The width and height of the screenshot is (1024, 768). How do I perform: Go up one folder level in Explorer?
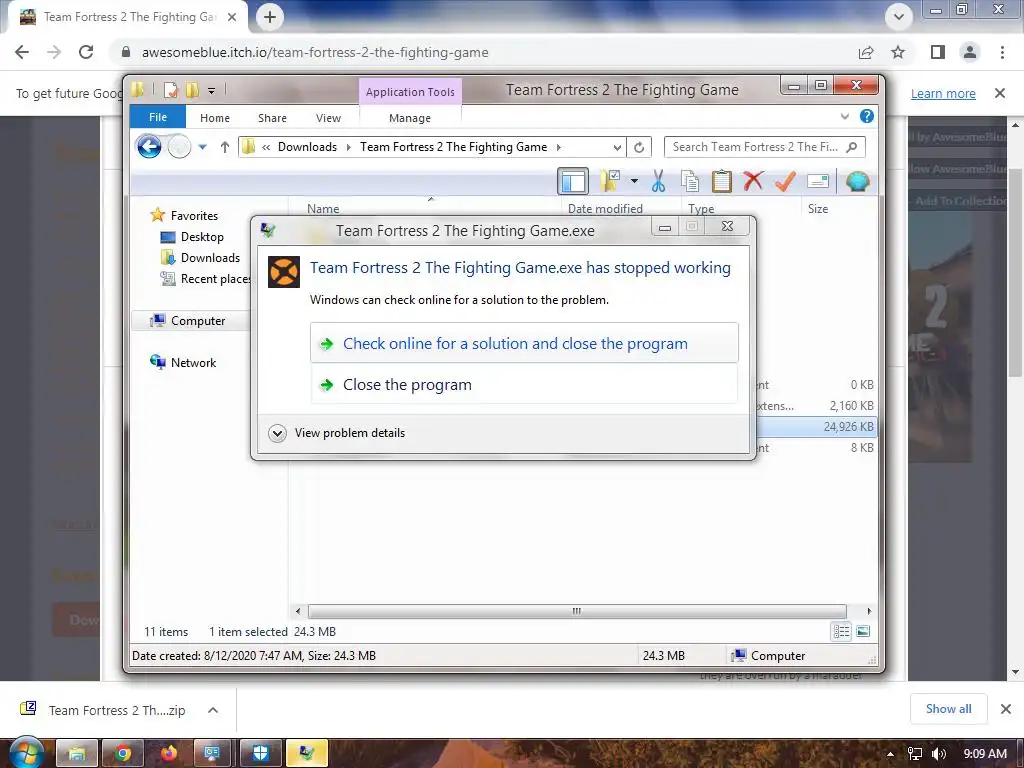pos(225,147)
